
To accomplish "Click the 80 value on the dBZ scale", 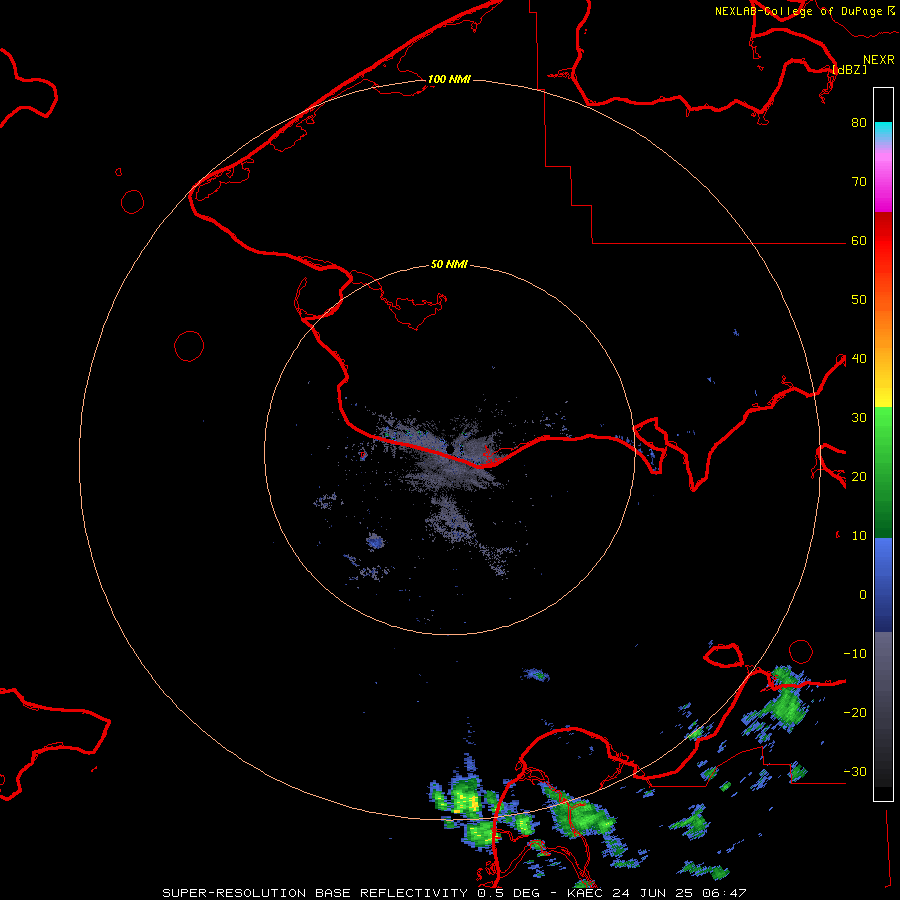I will coord(859,122).
